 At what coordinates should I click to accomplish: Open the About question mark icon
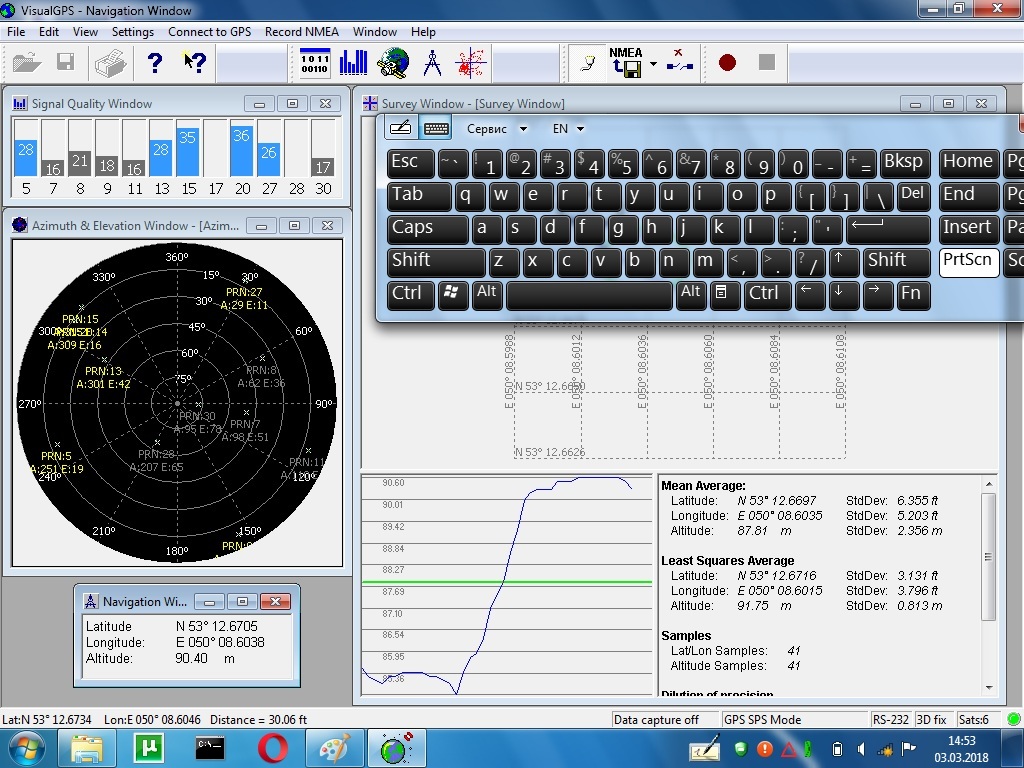pos(155,63)
